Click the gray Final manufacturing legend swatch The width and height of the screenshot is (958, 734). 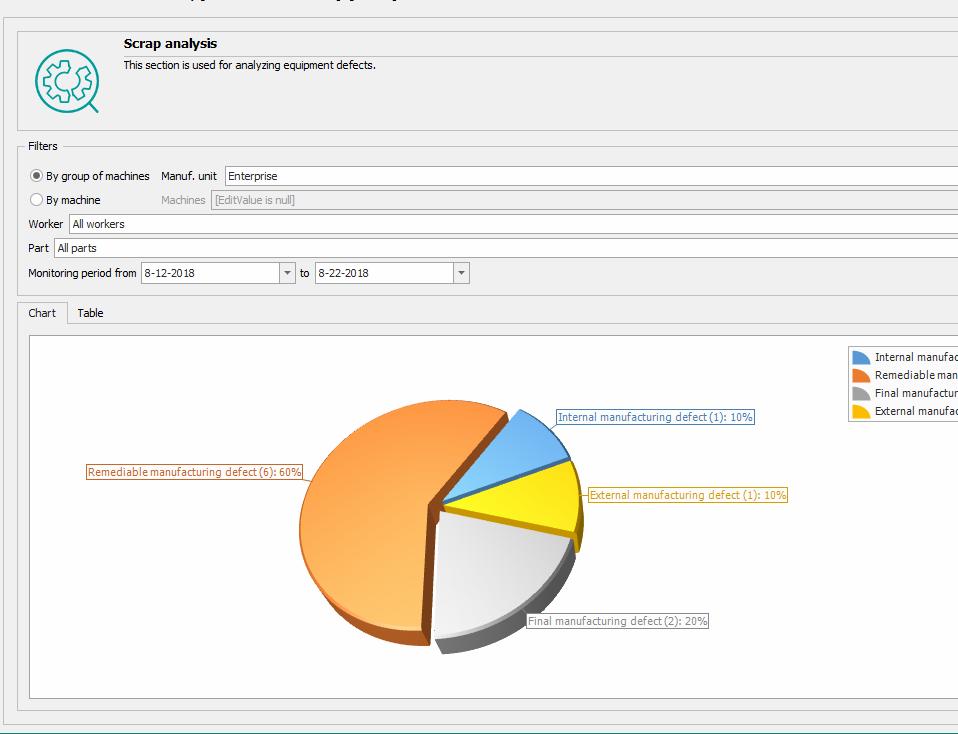tap(861, 394)
